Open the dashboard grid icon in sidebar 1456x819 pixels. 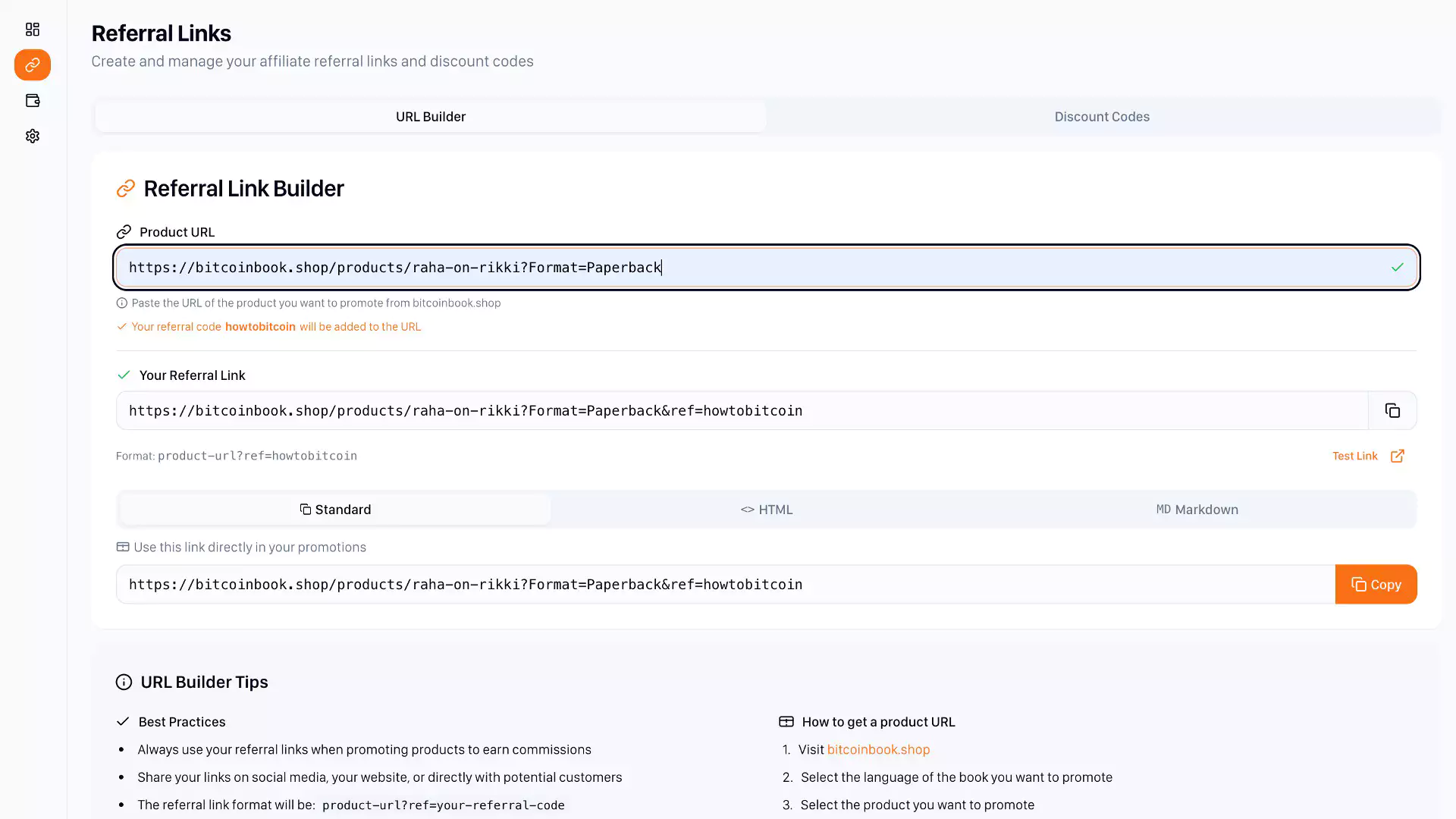pos(32,30)
